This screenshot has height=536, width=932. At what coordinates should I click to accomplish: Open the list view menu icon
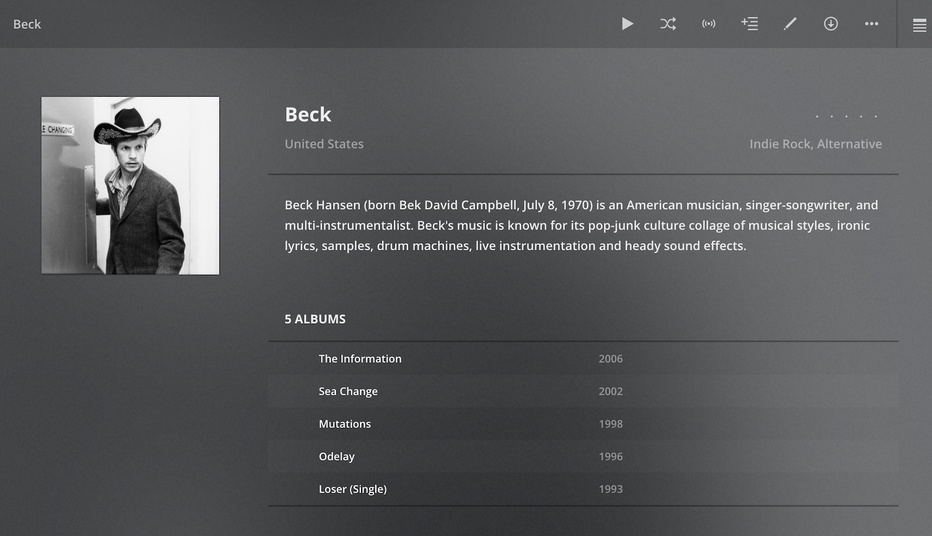click(x=919, y=25)
